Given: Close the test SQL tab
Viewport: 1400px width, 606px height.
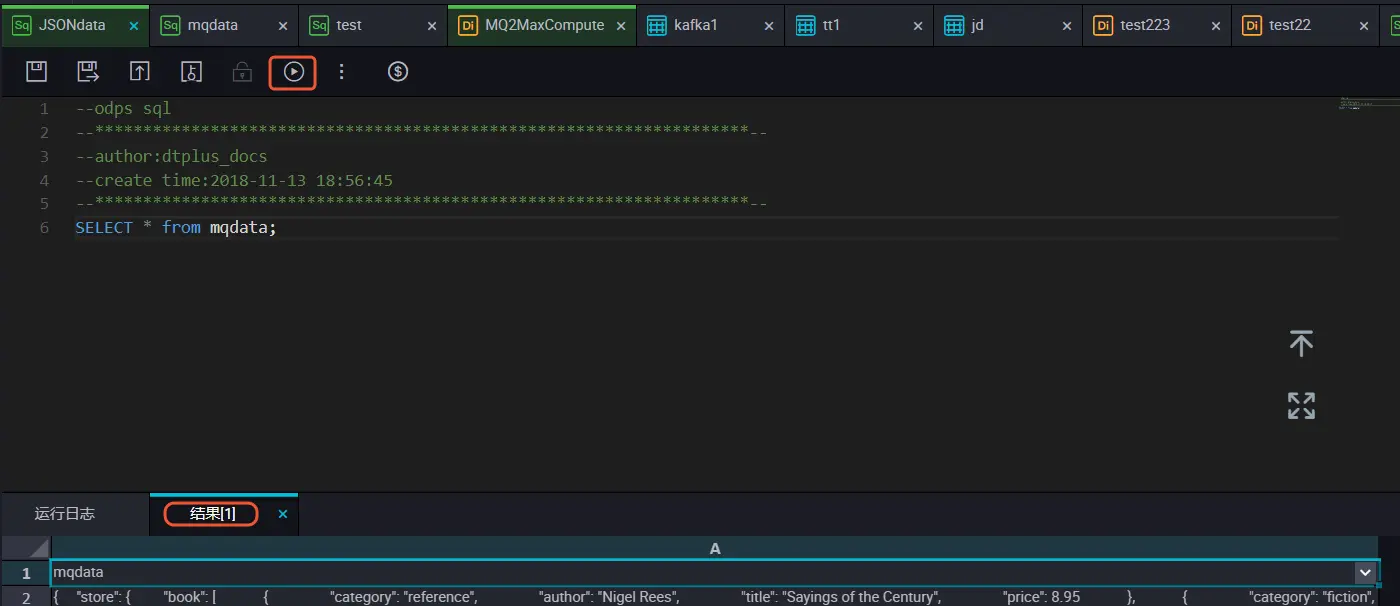Looking at the screenshot, I should point(432,26).
